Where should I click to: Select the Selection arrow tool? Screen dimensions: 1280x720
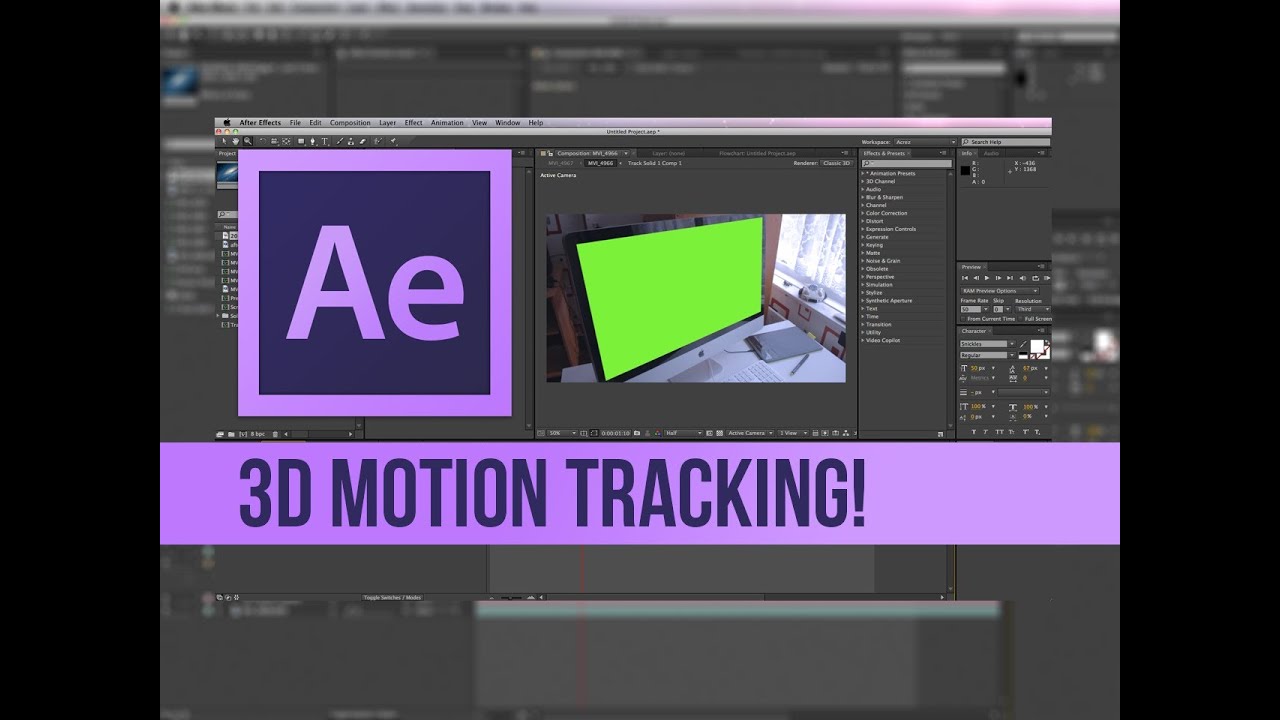[224, 141]
